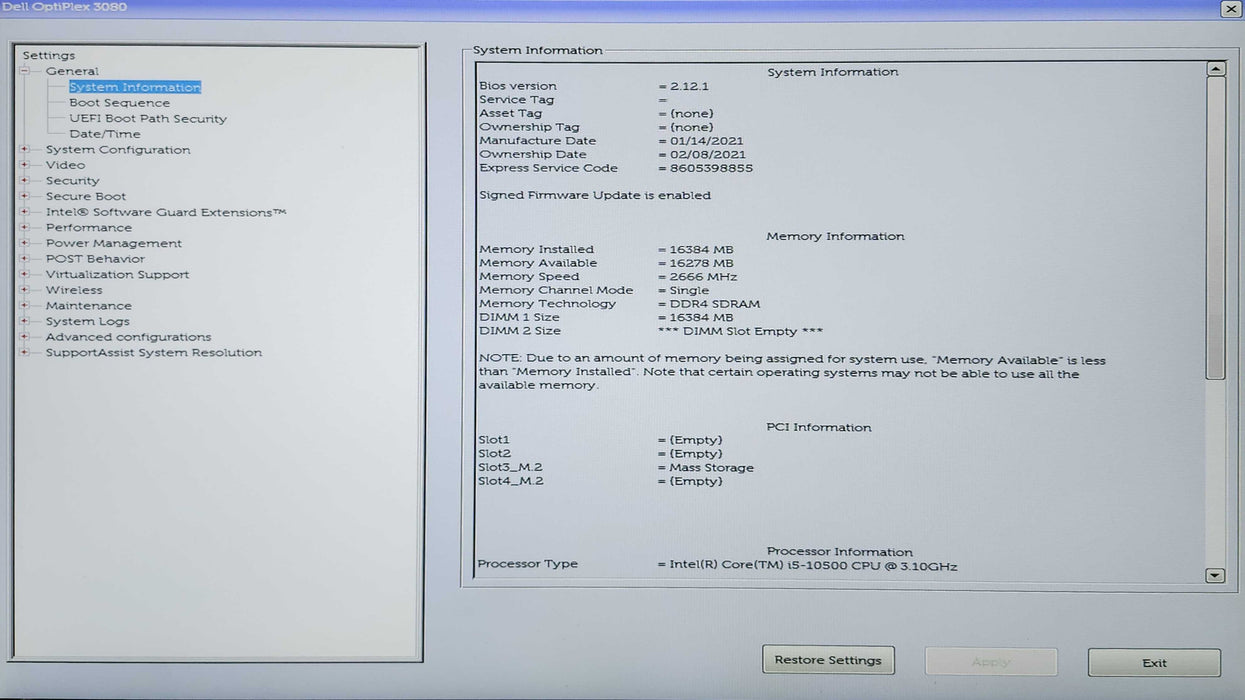Expand the System Configuration node
Viewport: 1245px width, 700px height.
[x=25, y=150]
